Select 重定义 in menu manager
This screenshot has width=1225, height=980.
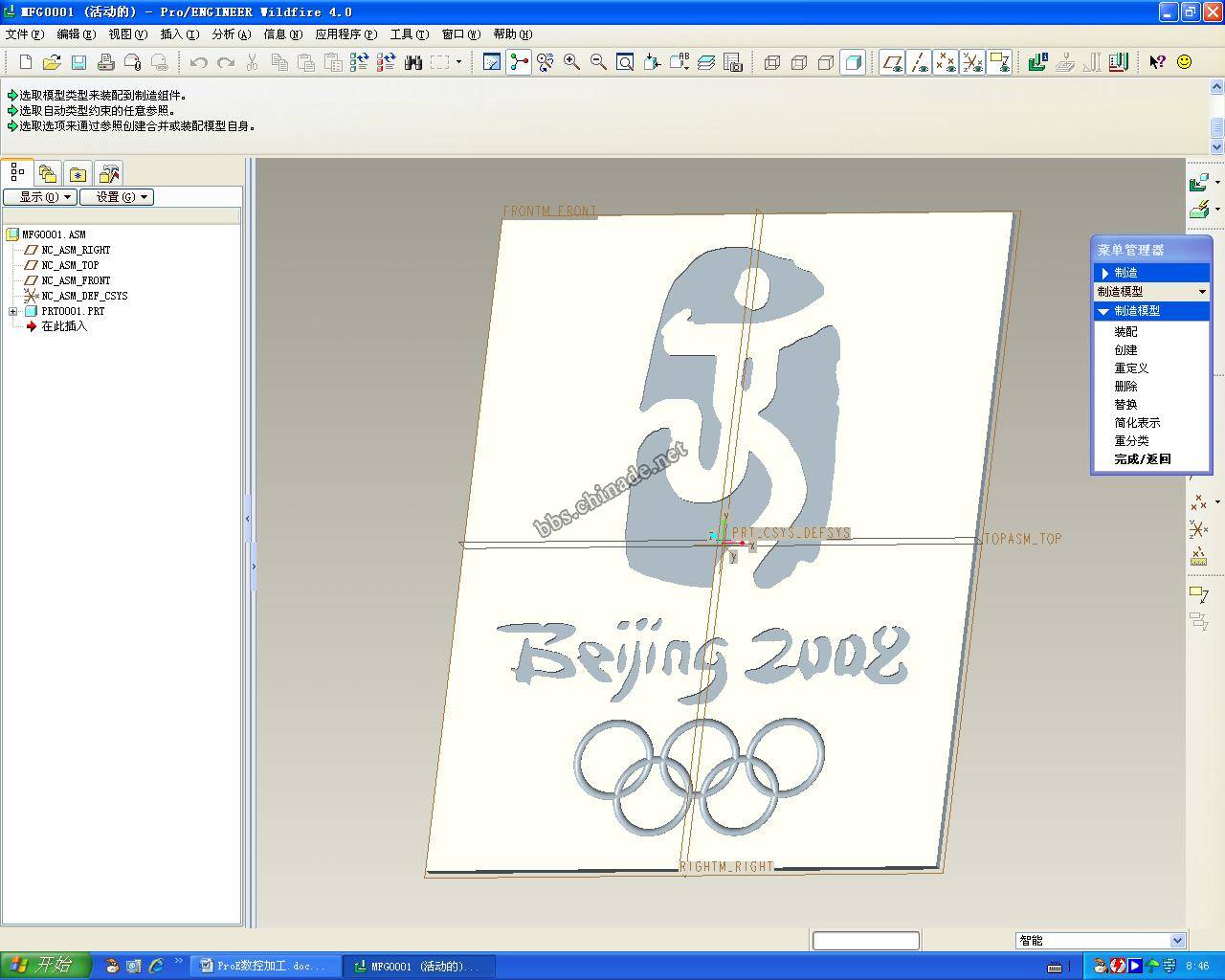pyautogui.click(x=1131, y=368)
